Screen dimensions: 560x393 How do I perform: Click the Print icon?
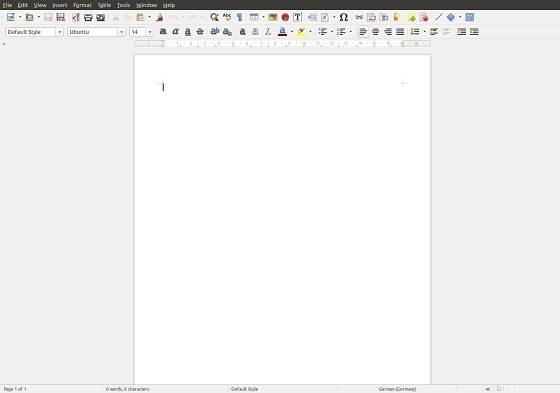click(88, 17)
